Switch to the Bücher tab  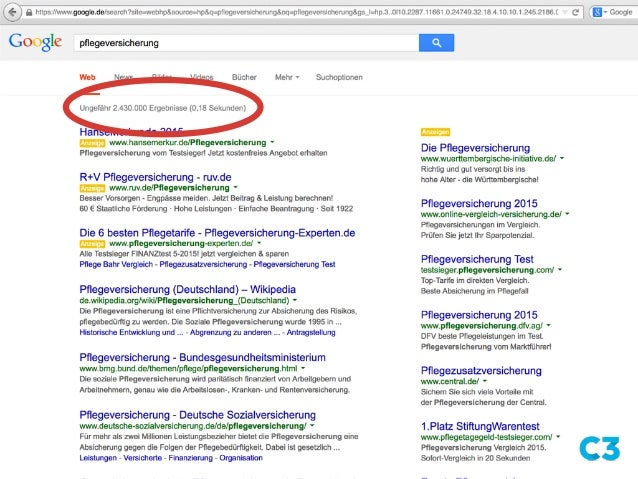click(244, 77)
